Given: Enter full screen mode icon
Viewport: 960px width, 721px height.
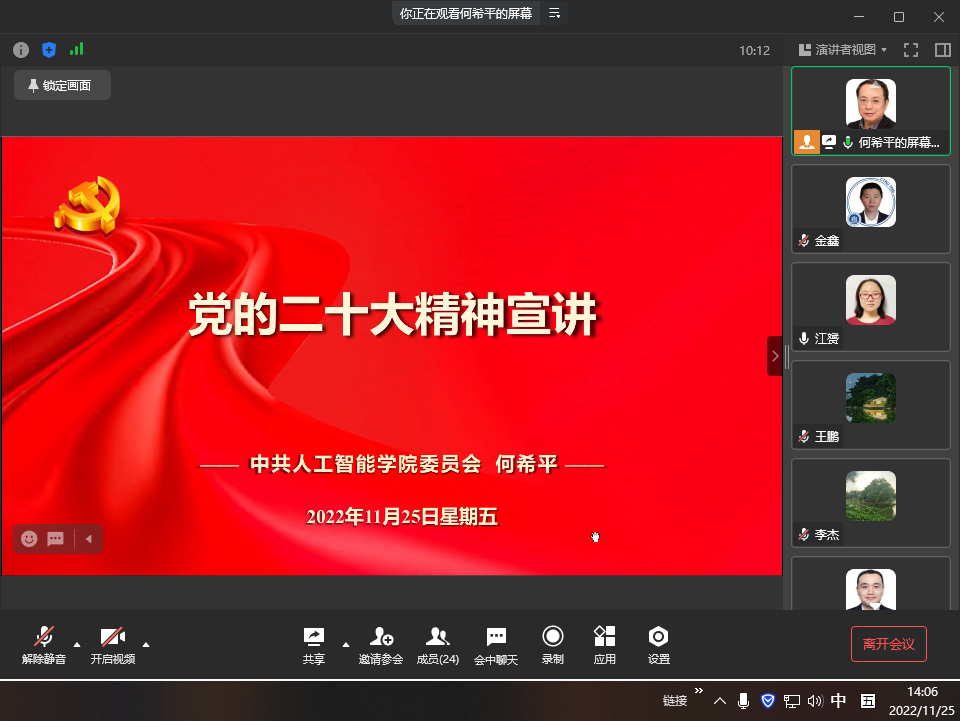Looking at the screenshot, I should tap(911, 50).
